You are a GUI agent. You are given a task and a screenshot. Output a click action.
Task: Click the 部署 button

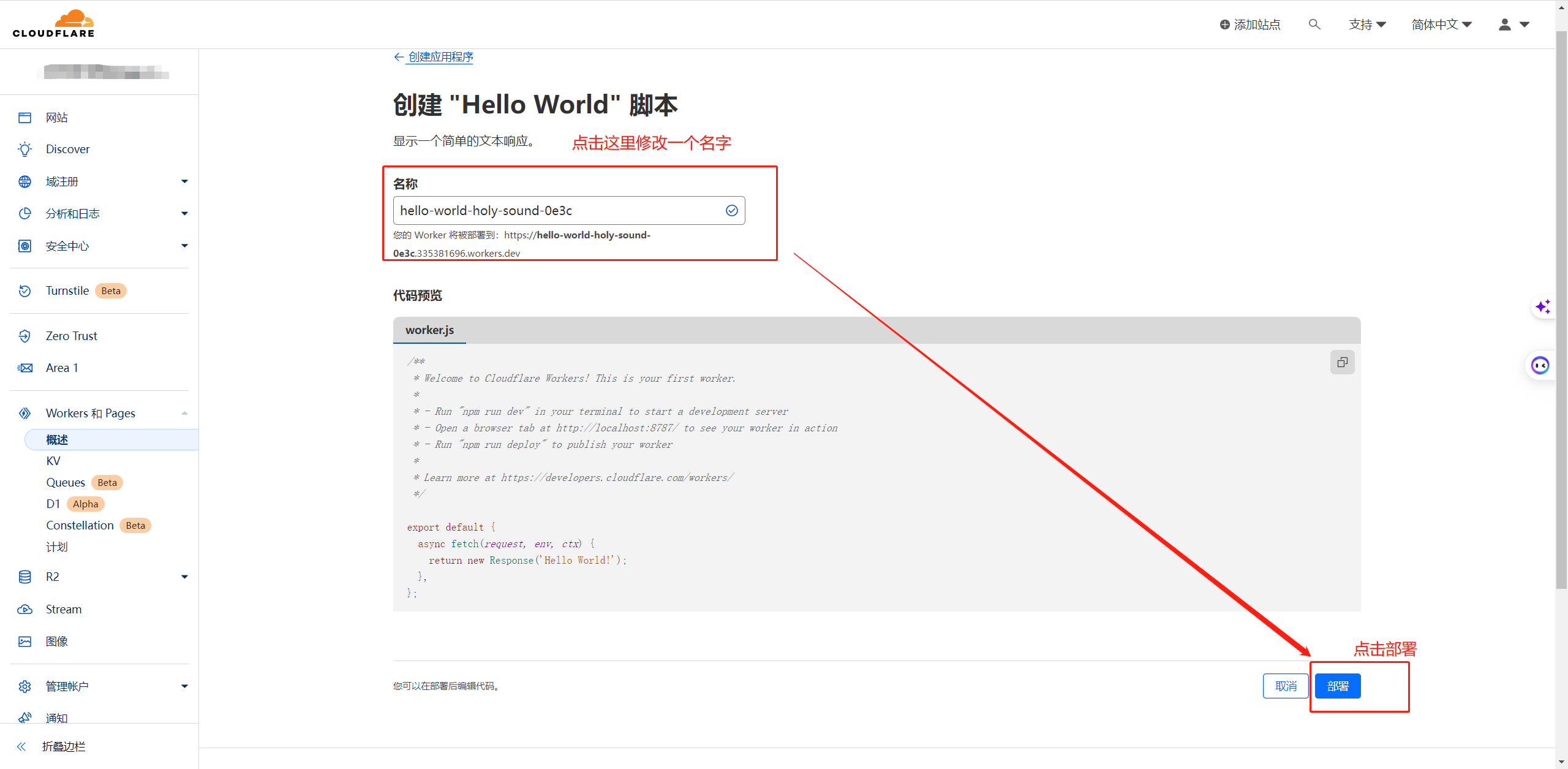(x=1338, y=685)
